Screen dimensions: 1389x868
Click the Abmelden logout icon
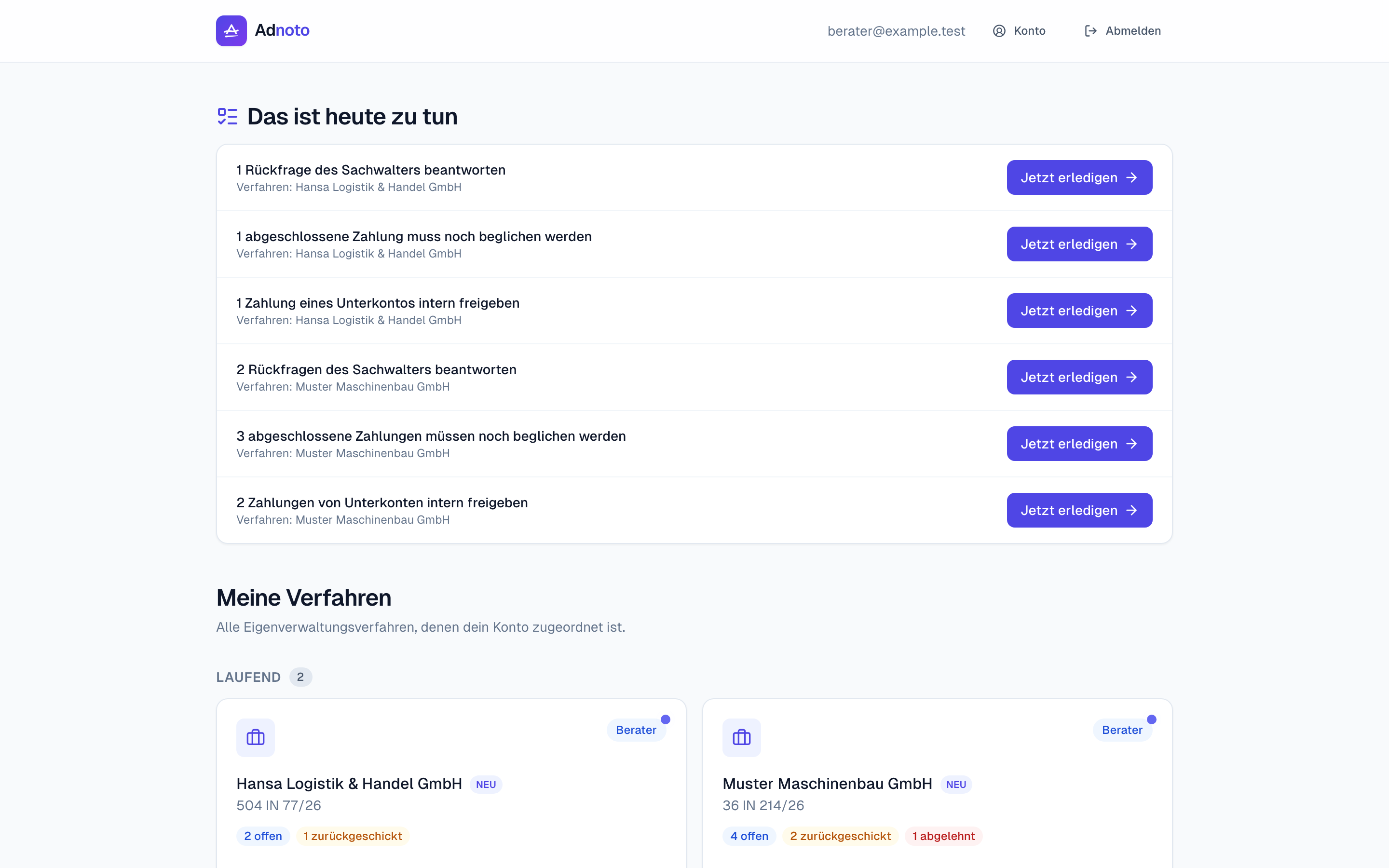(1091, 31)
